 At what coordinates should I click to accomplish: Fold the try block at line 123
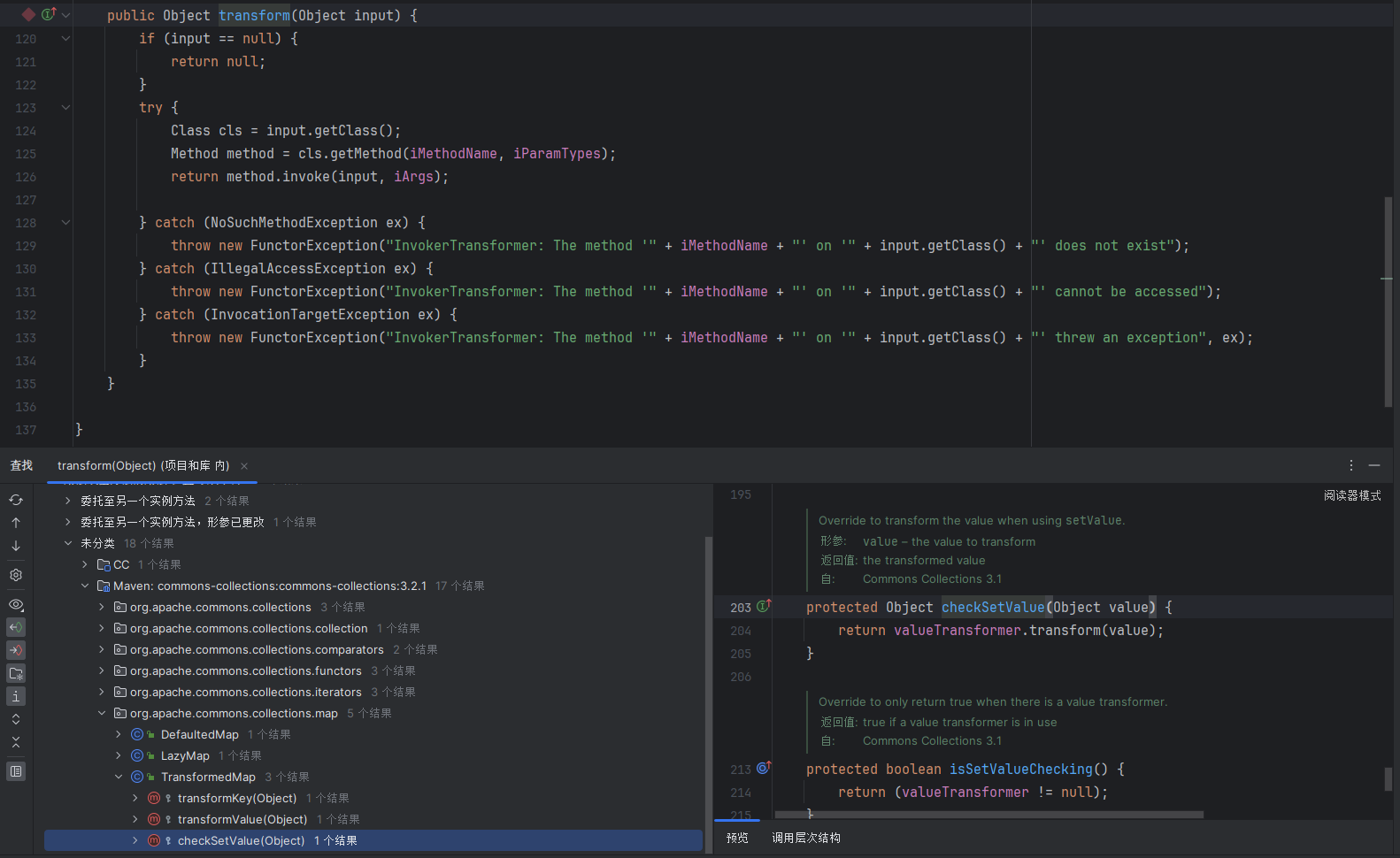tap(65, 107)
